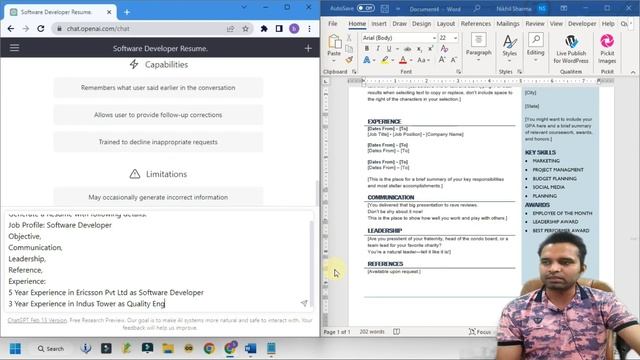Viewport: 640px width, 360px height.
Task: Open the ChatGPT hamburger menu
Action: [x=14, y=48]
